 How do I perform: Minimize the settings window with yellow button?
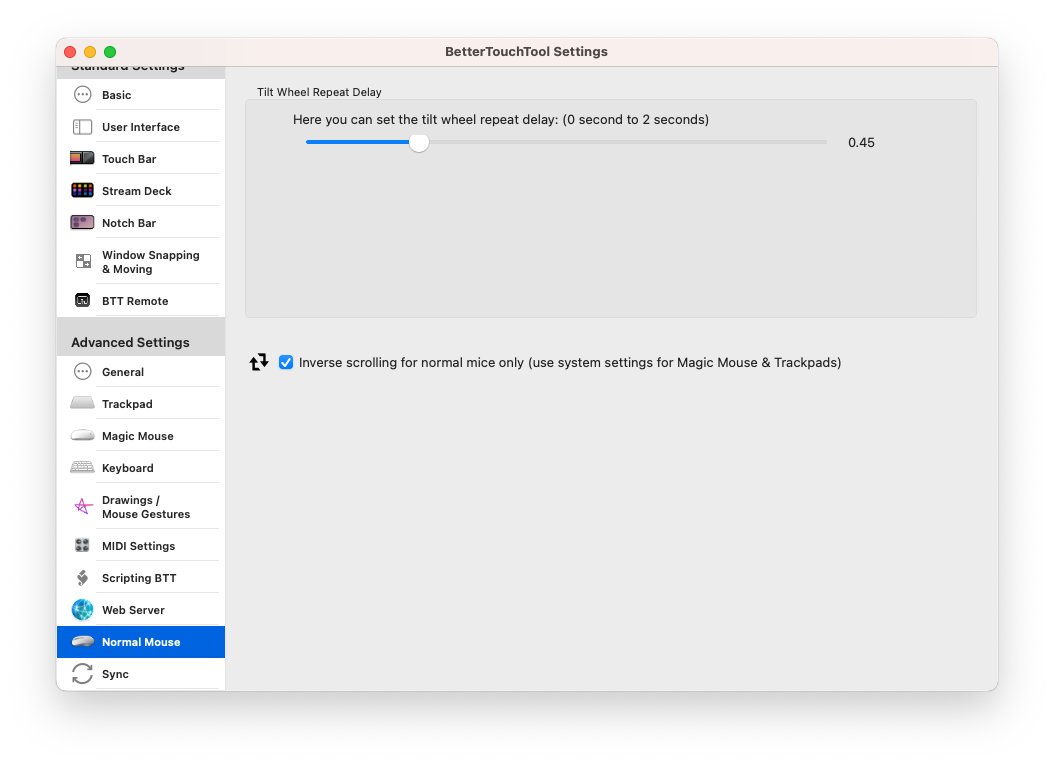(90, 52)
